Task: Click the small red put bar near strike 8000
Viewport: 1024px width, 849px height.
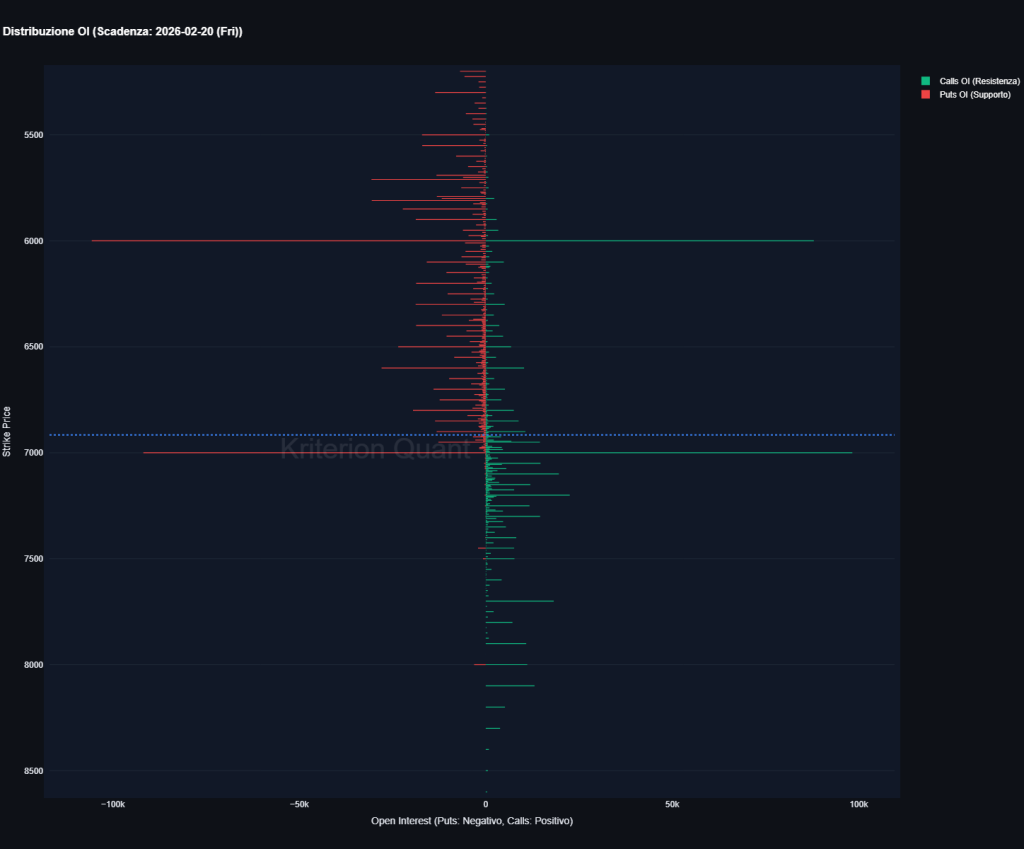Action: coord(479,662)
